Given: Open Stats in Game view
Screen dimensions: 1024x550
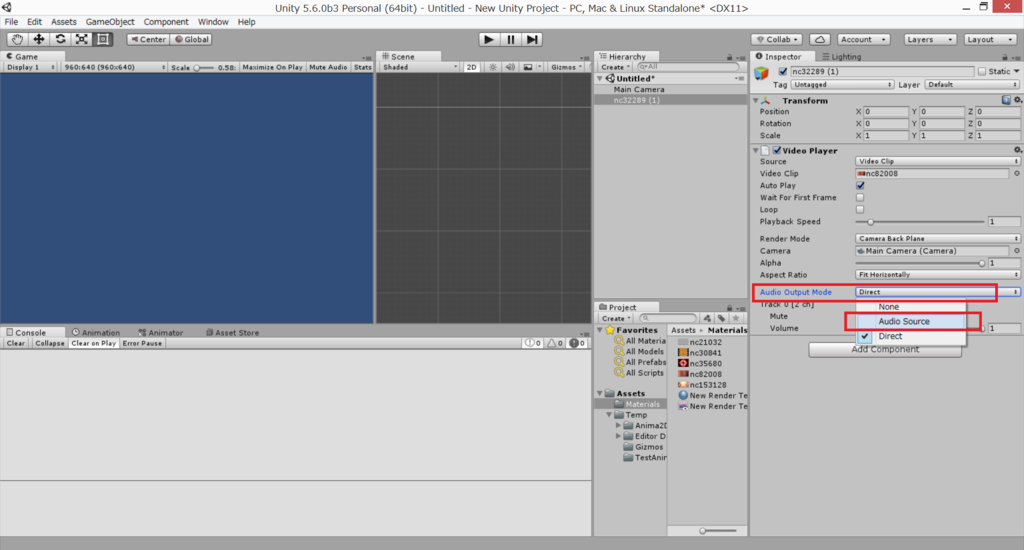Looking at the screenshot, I should (x=362, y=67).
